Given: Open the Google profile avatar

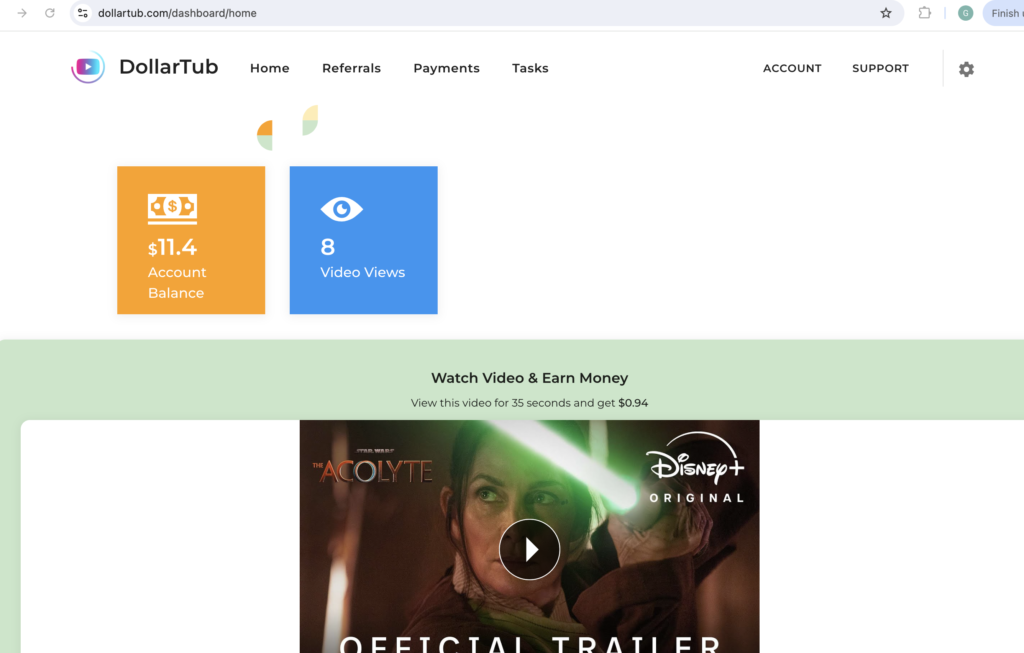Looking at the screenshot, I should click(965, 13).
